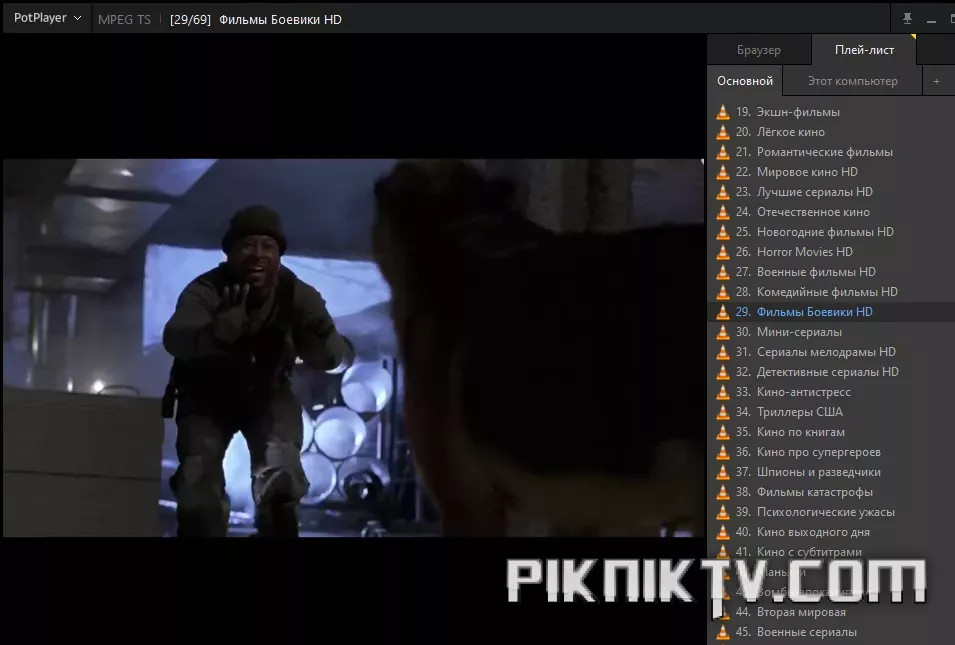Add a new playlist with the plus button

936,81
